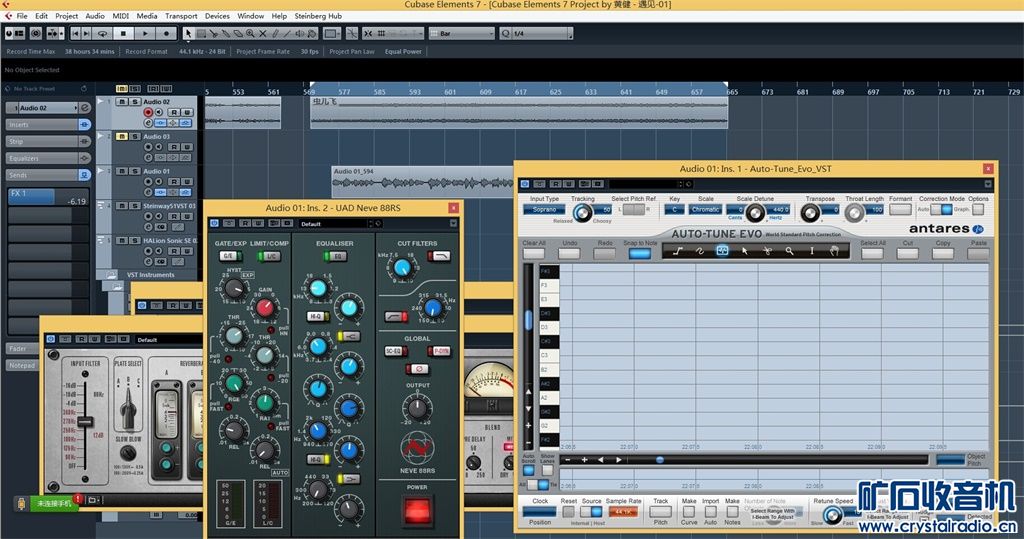Click the Neve 88RS Output knob
This screenshot has height=539, width=1024.
pyautogui.click(x=417, y=408)
